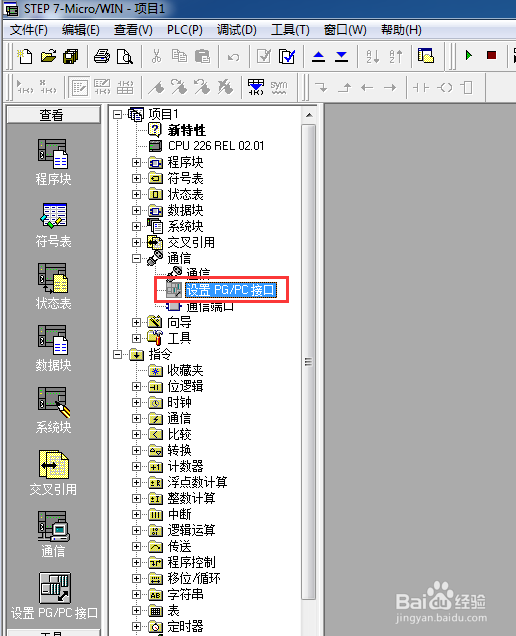Open 系统块 from the 查看 navigation bar
This screenshot has height=636, width=516.
coord(53,410)
